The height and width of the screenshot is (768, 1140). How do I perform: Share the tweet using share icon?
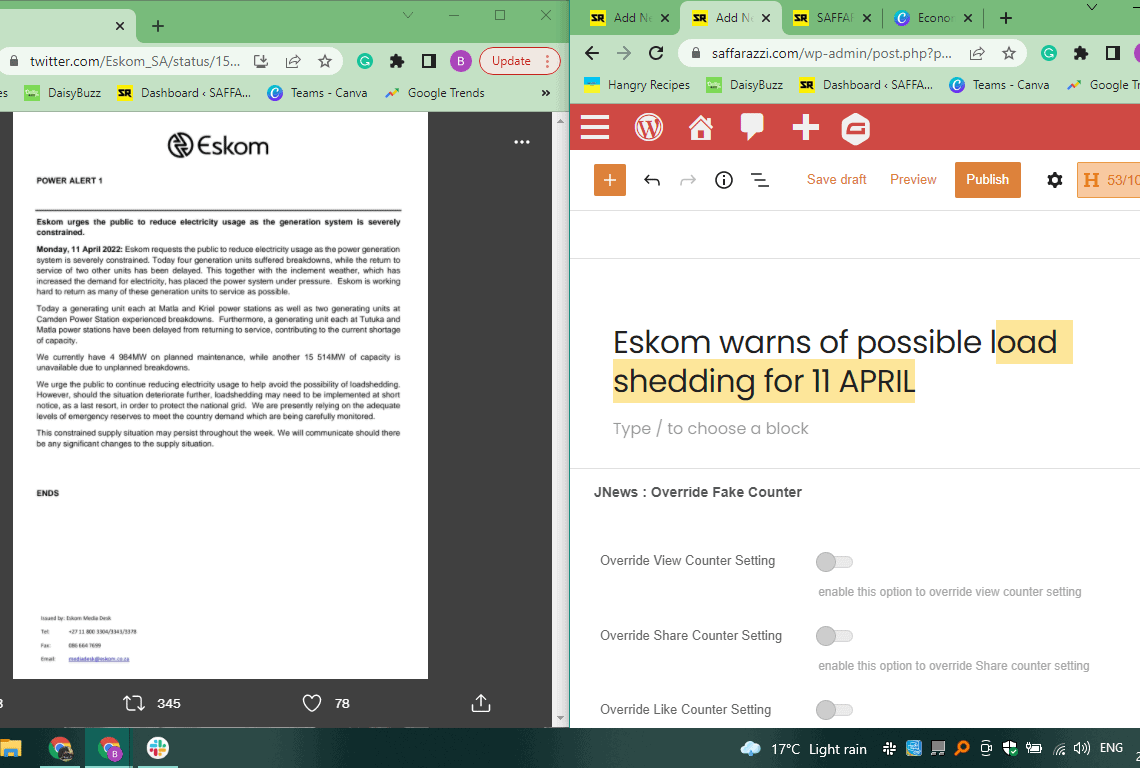(x=480, y=703)
